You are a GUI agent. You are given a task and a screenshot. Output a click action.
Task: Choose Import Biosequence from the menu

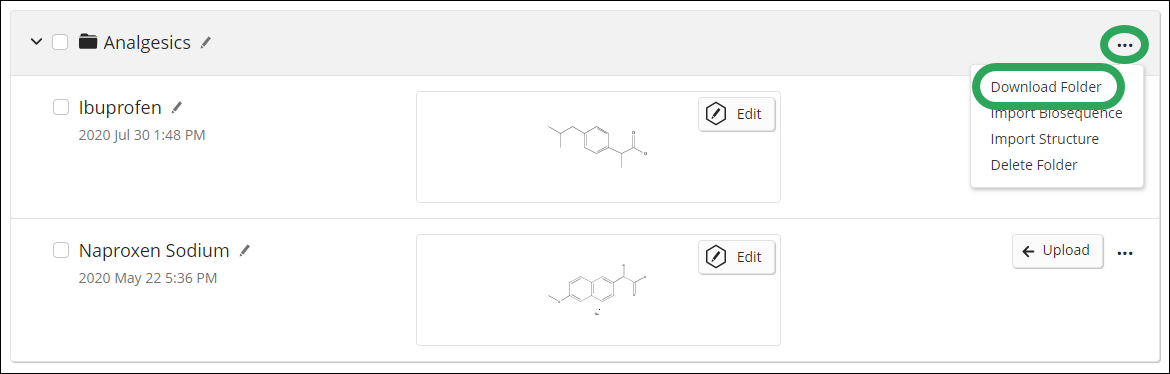pos(1056,113)
